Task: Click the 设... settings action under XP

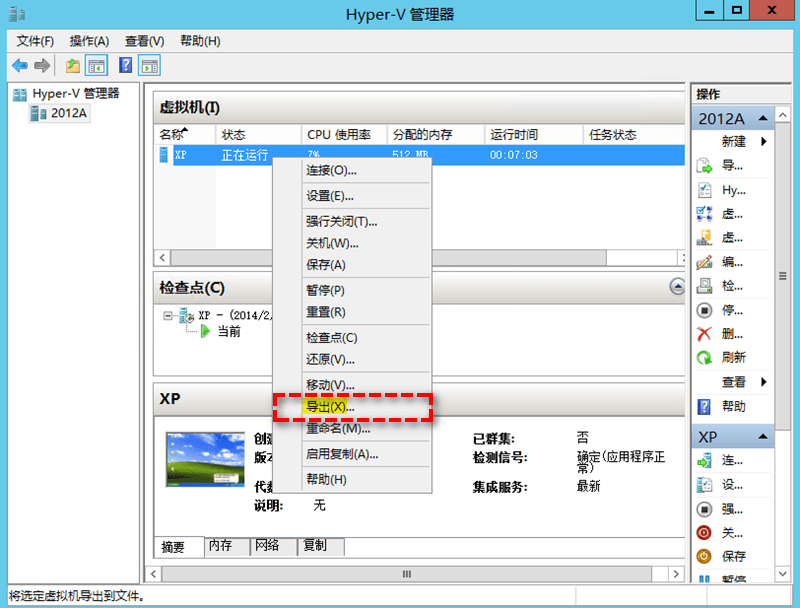Action: tap(732, 485)
